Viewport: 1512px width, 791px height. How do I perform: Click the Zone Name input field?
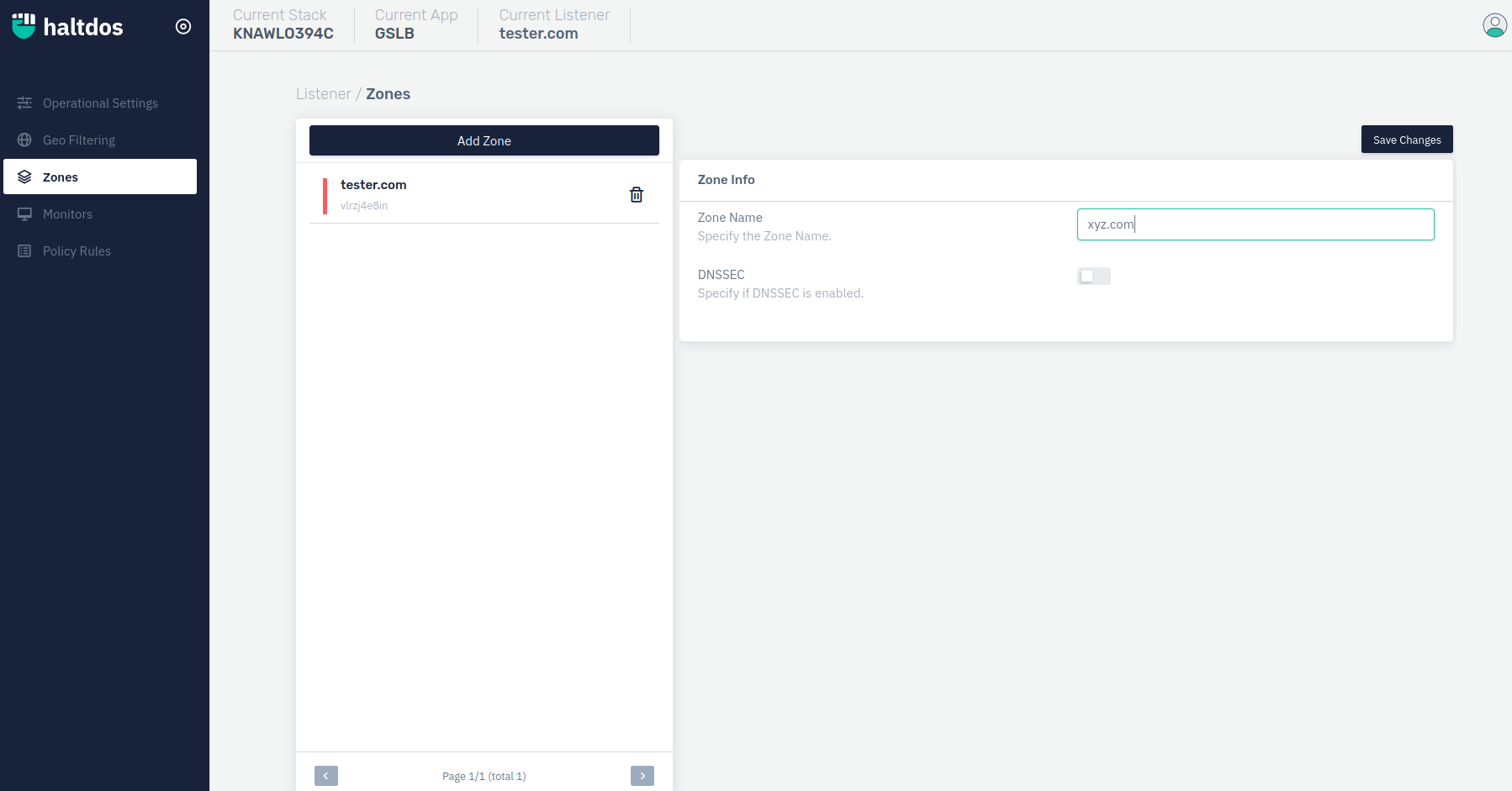1255,224
